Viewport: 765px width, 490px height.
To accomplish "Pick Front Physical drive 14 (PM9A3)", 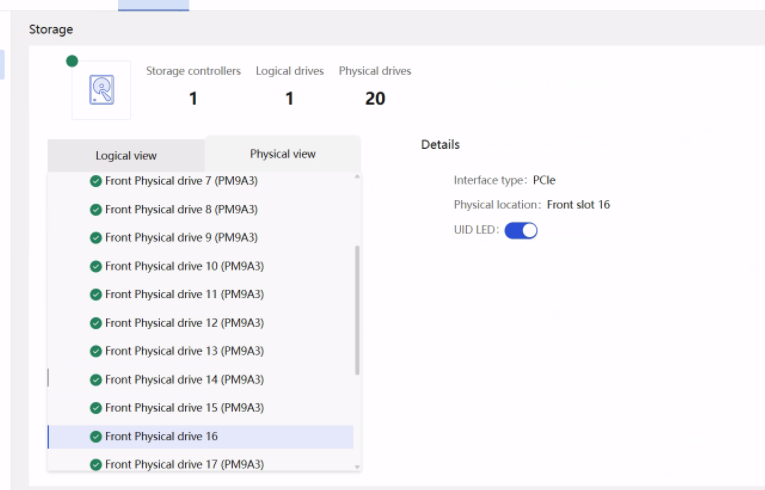I will (x=184, y=380).
